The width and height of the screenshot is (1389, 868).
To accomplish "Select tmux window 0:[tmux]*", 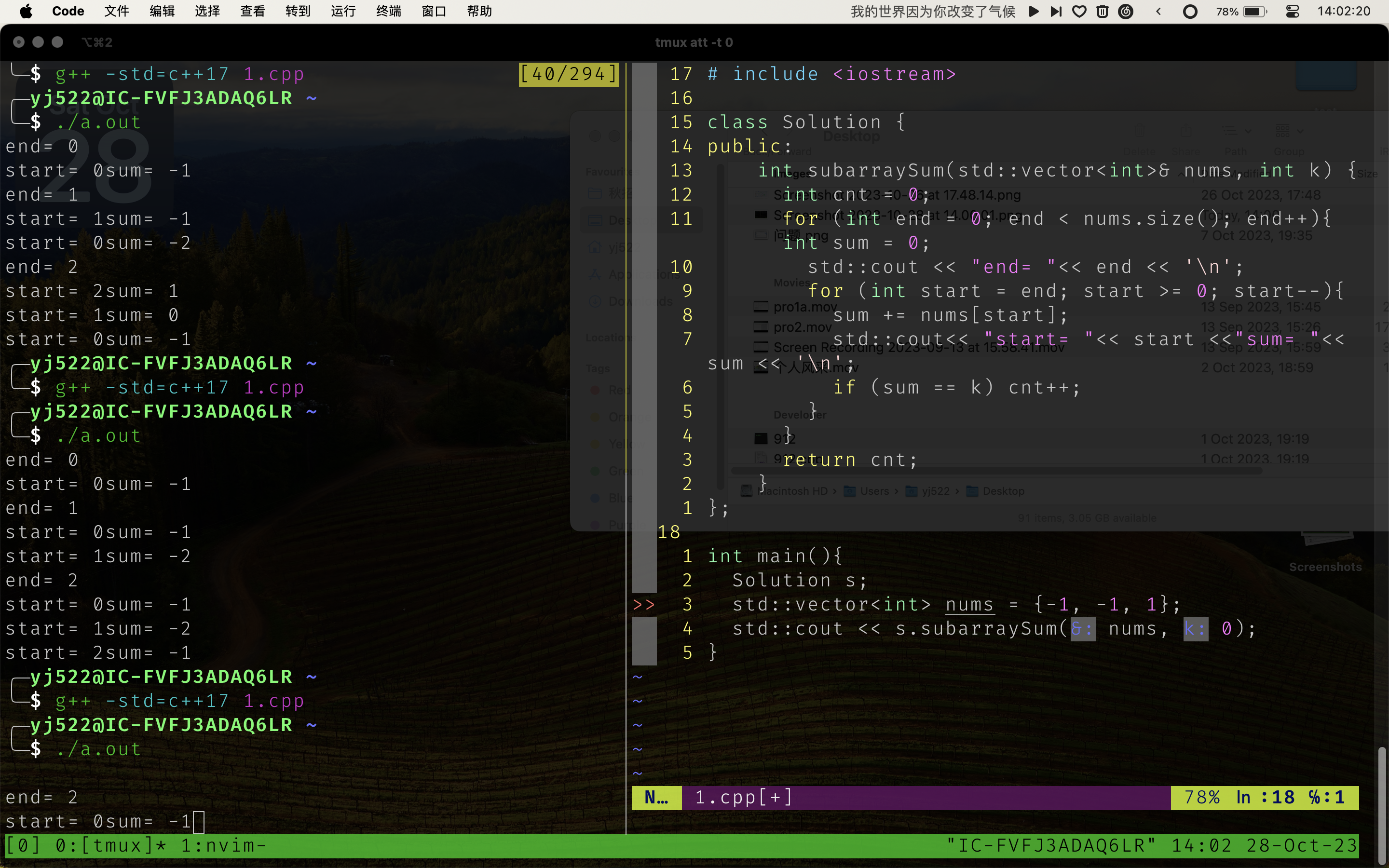I will 111,846.
